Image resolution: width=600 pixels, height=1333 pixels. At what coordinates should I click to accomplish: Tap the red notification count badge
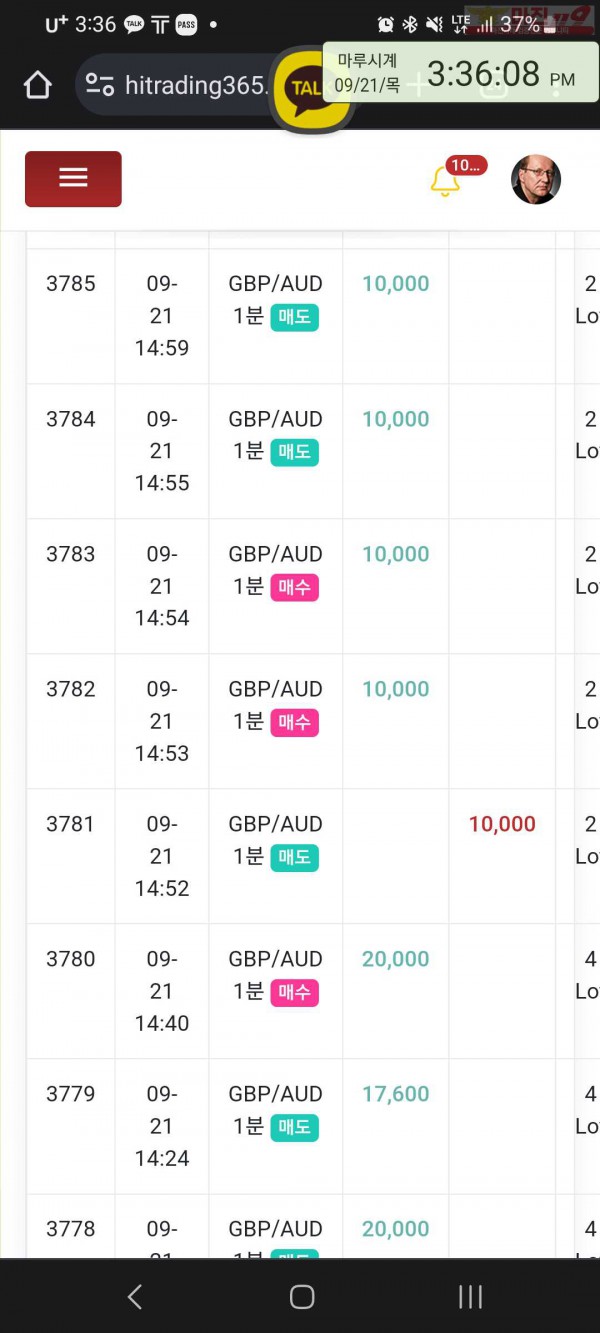[467, 165]
